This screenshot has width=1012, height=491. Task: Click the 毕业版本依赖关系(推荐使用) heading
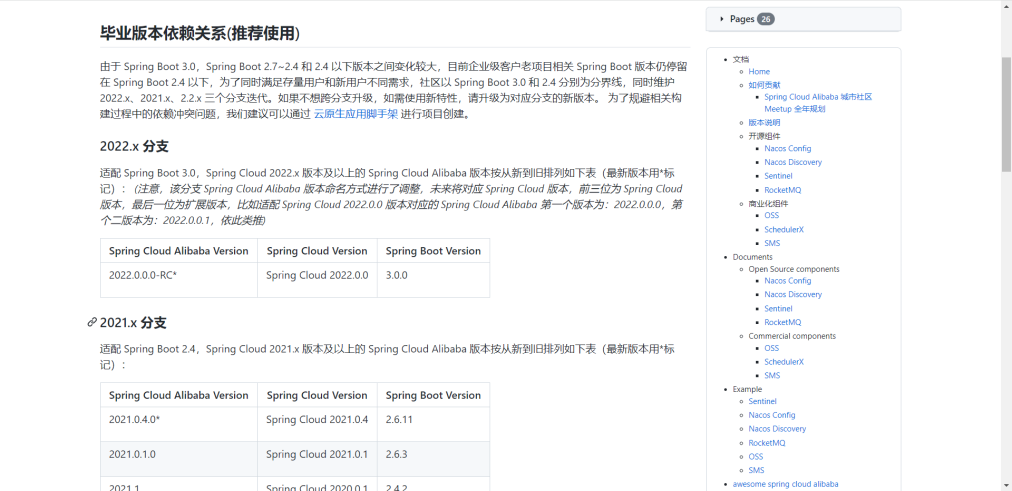200,33
